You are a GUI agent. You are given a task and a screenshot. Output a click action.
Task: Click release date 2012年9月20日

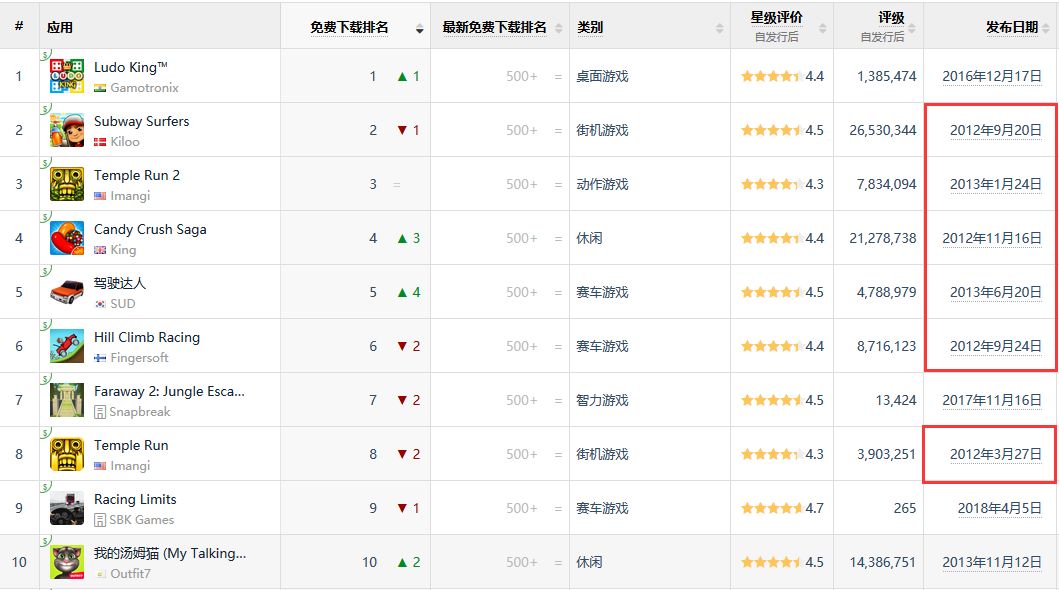(x=996, y=130)
